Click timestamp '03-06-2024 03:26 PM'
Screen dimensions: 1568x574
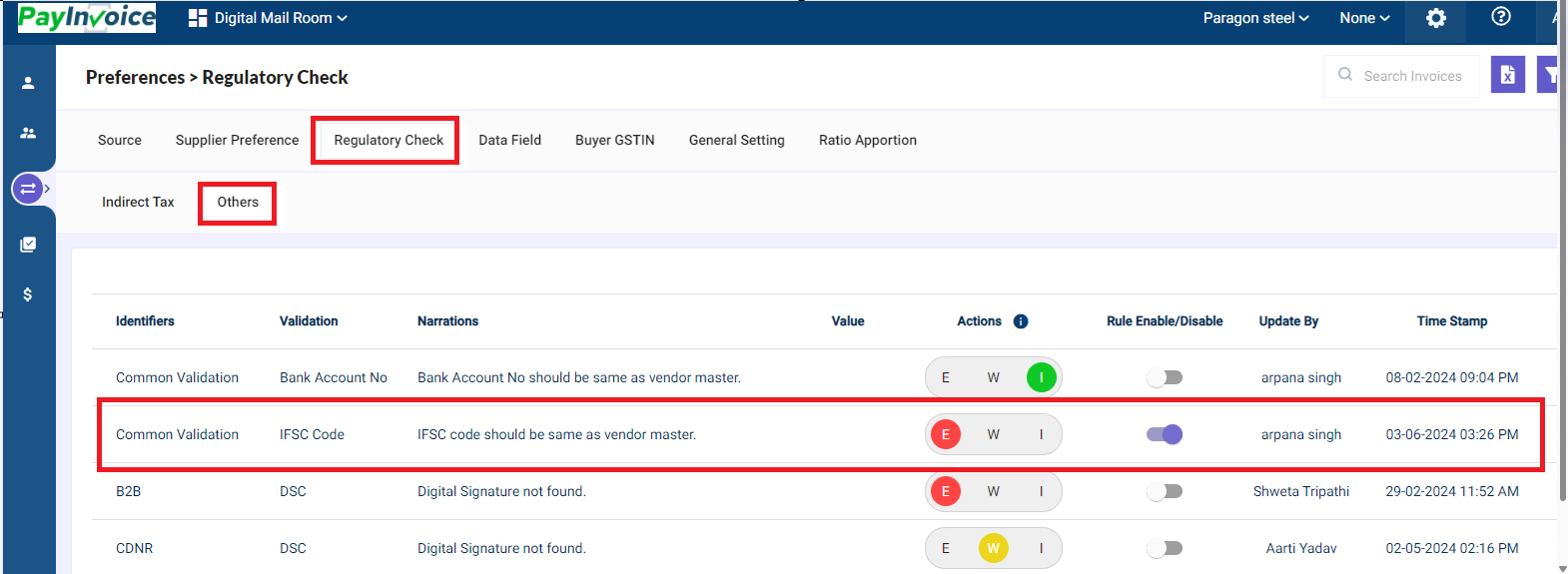(1452, 434)
